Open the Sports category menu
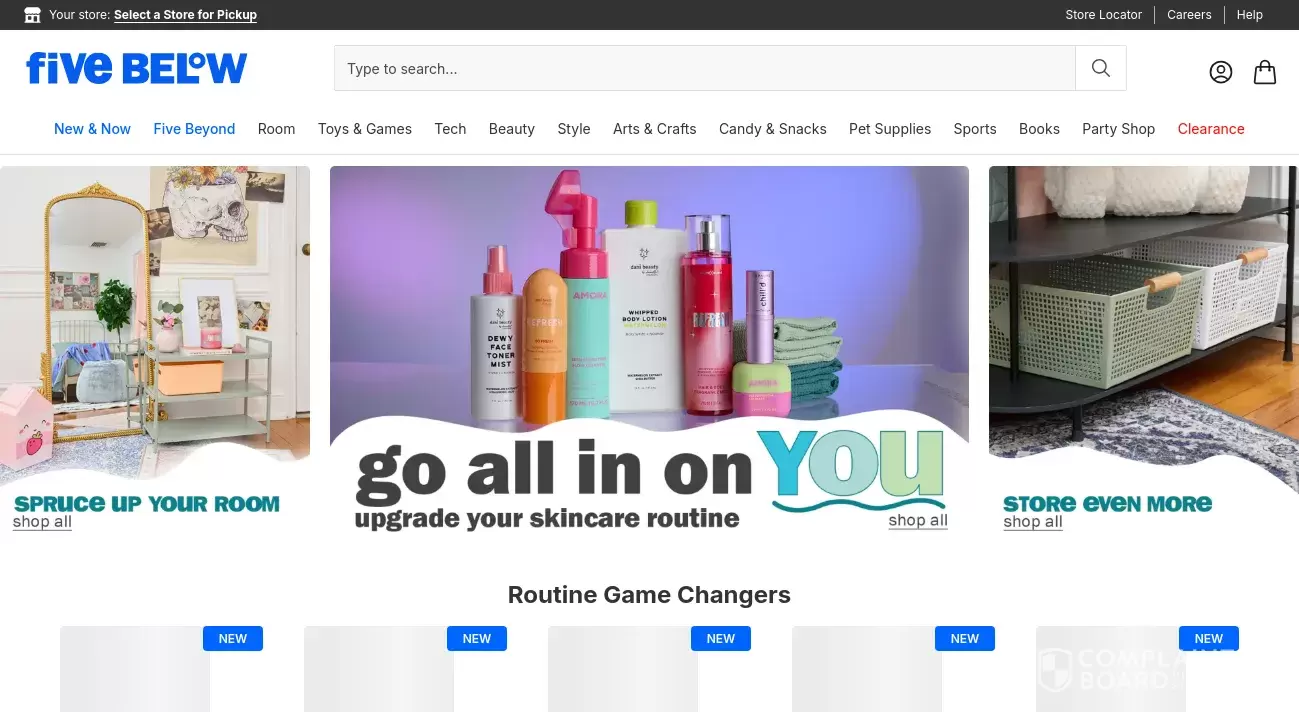The height and width of the screenshot is (712, 1299). (975, 129)
